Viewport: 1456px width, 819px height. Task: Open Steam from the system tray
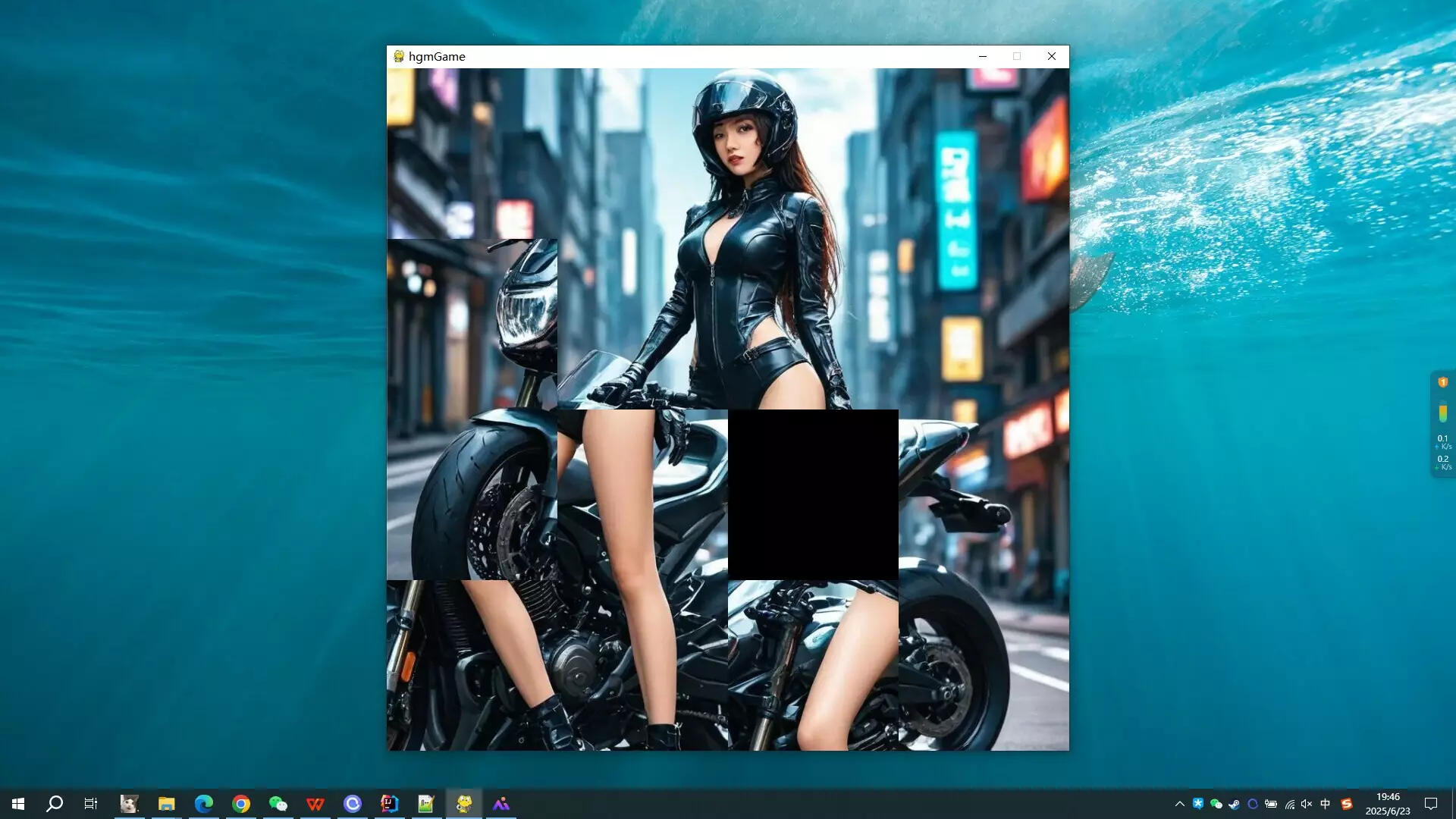1234,803
